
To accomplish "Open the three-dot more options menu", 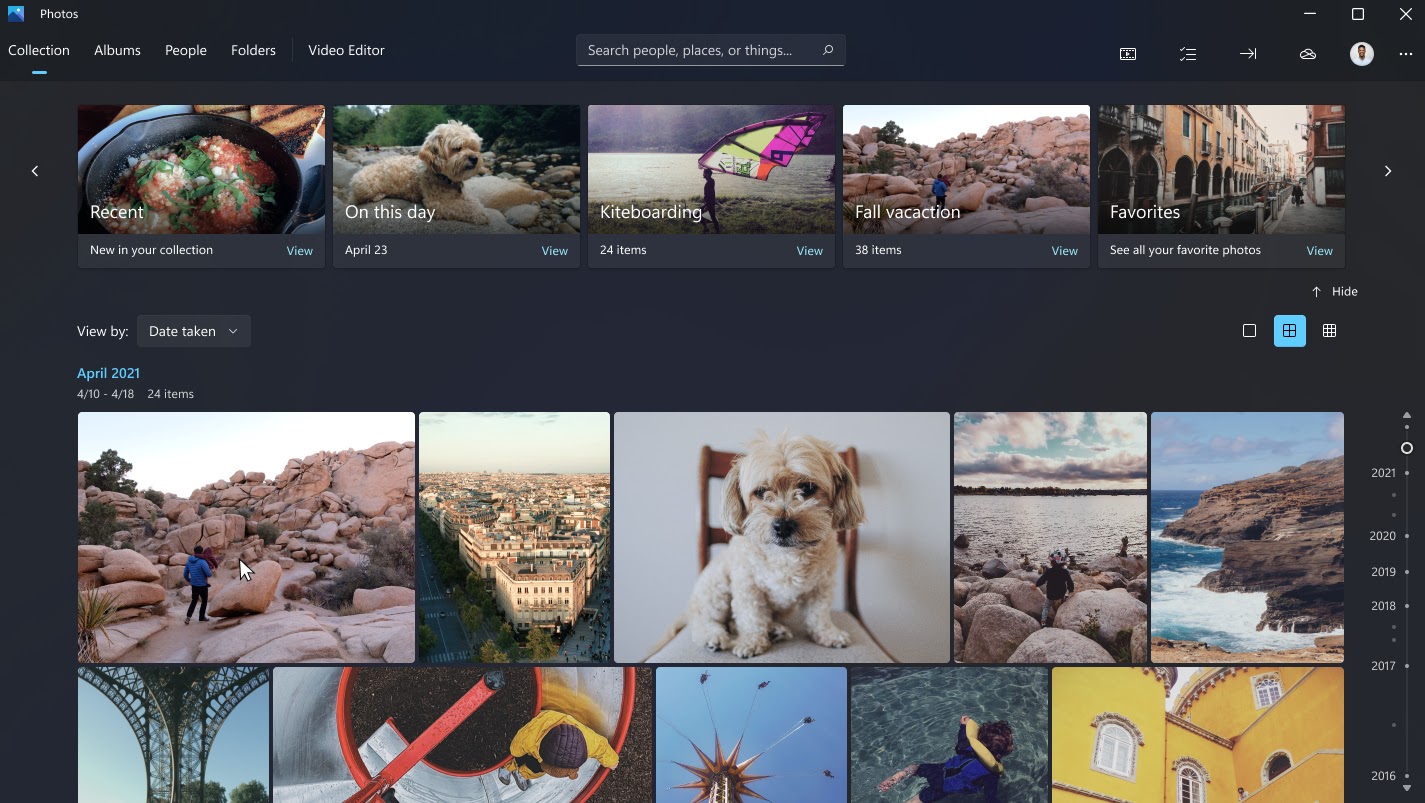I will click(1405, 54).
